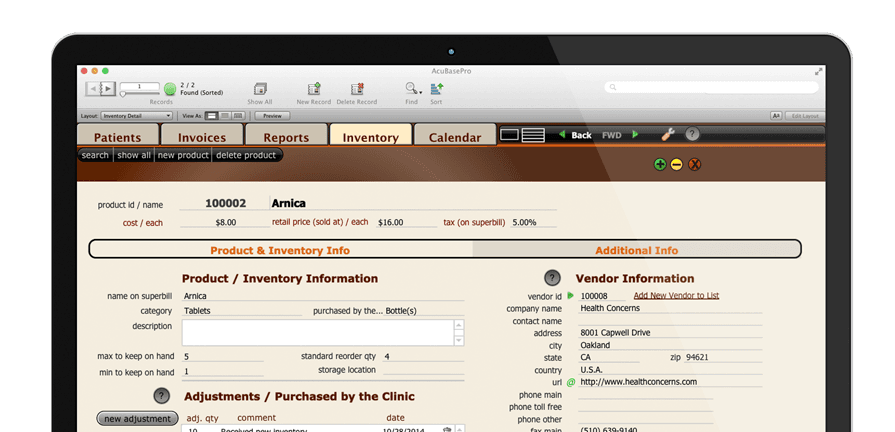Click the show all button
Screen dimensions: 895x432
pos(134,155)
